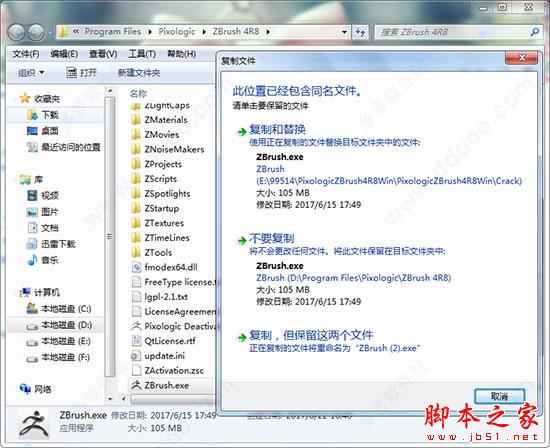Viewport: 550px width, 448px height.
Task: Click the ZStartup folder icon
Action: click(136, 208)
